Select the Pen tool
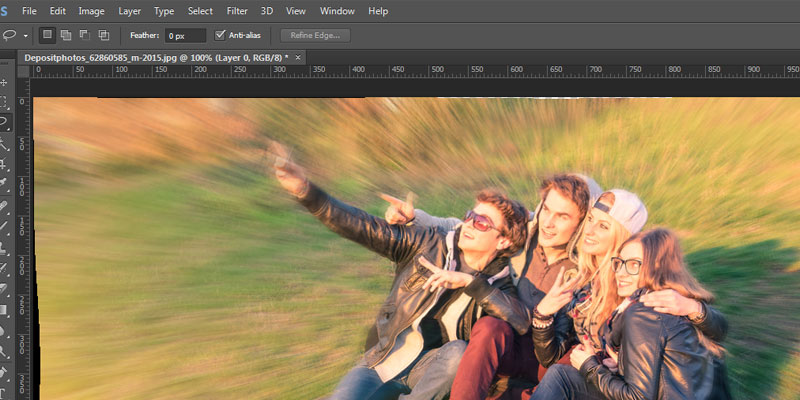Screen dimensions: 800x400 coord(4,372)
